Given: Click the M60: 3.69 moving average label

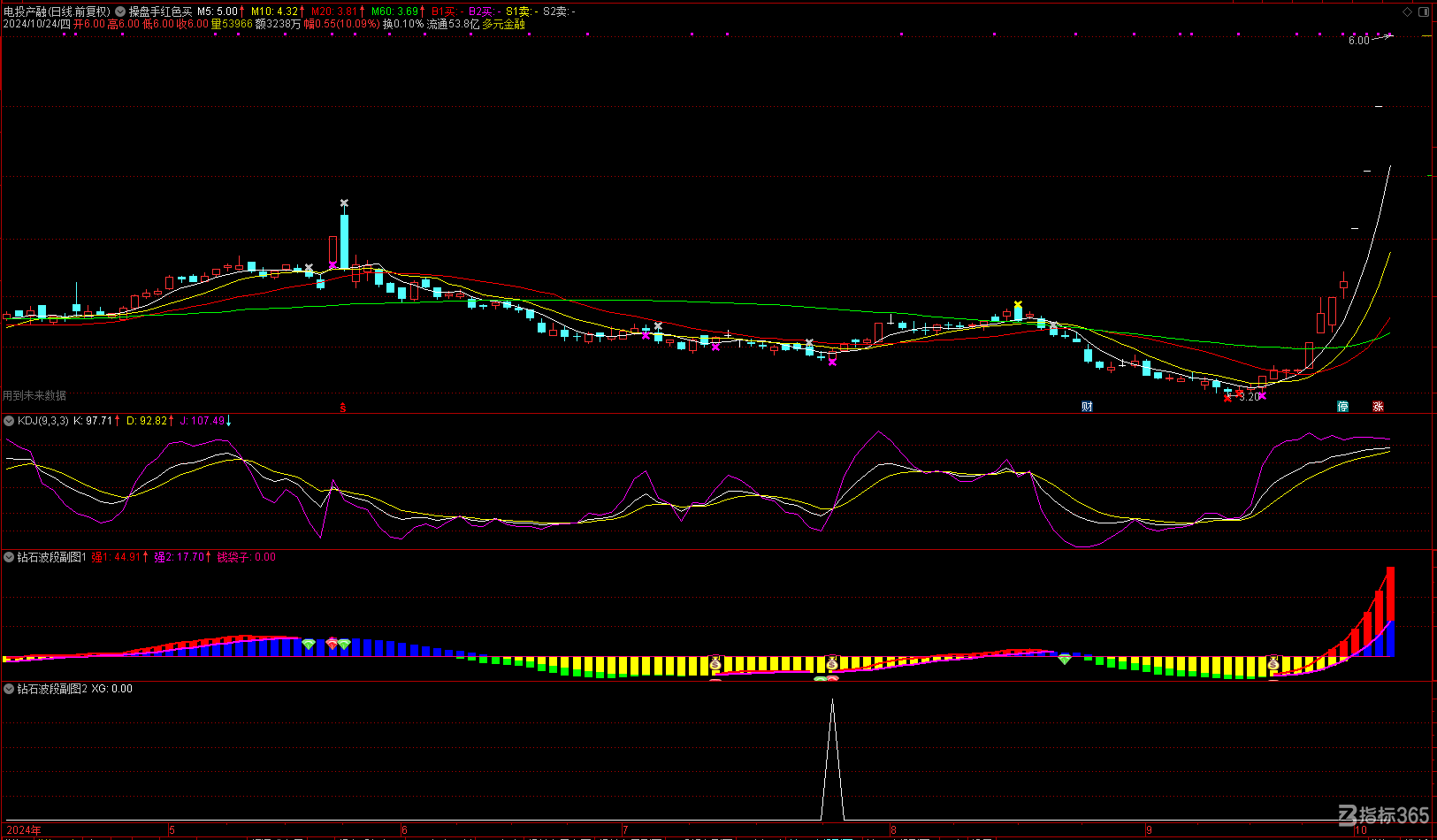Looking at the screenshot, I should pyautogui.click(x=395, y=11).
